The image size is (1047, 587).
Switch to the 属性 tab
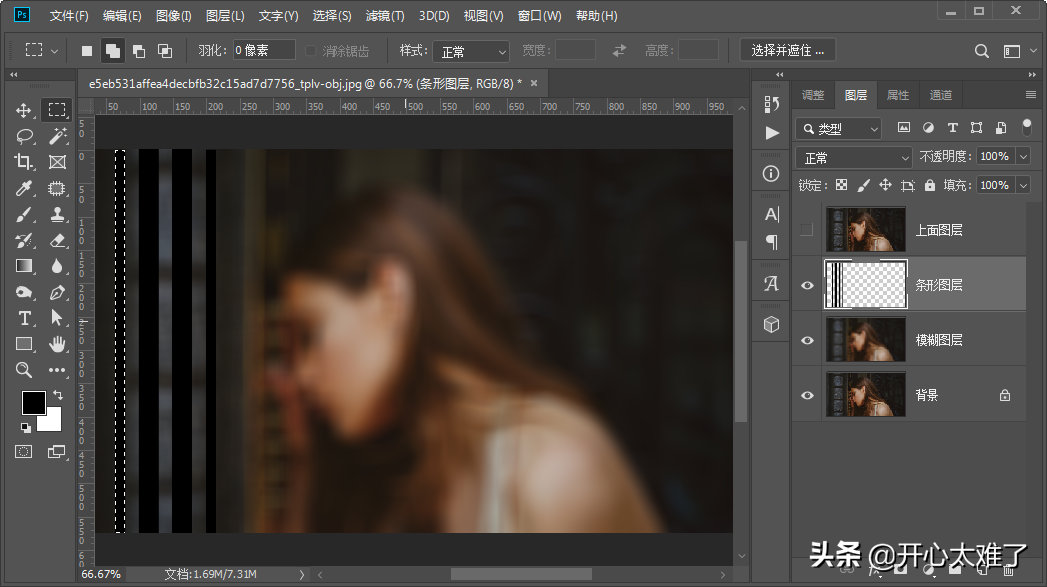pyautogui.click(x=898, y=95)
